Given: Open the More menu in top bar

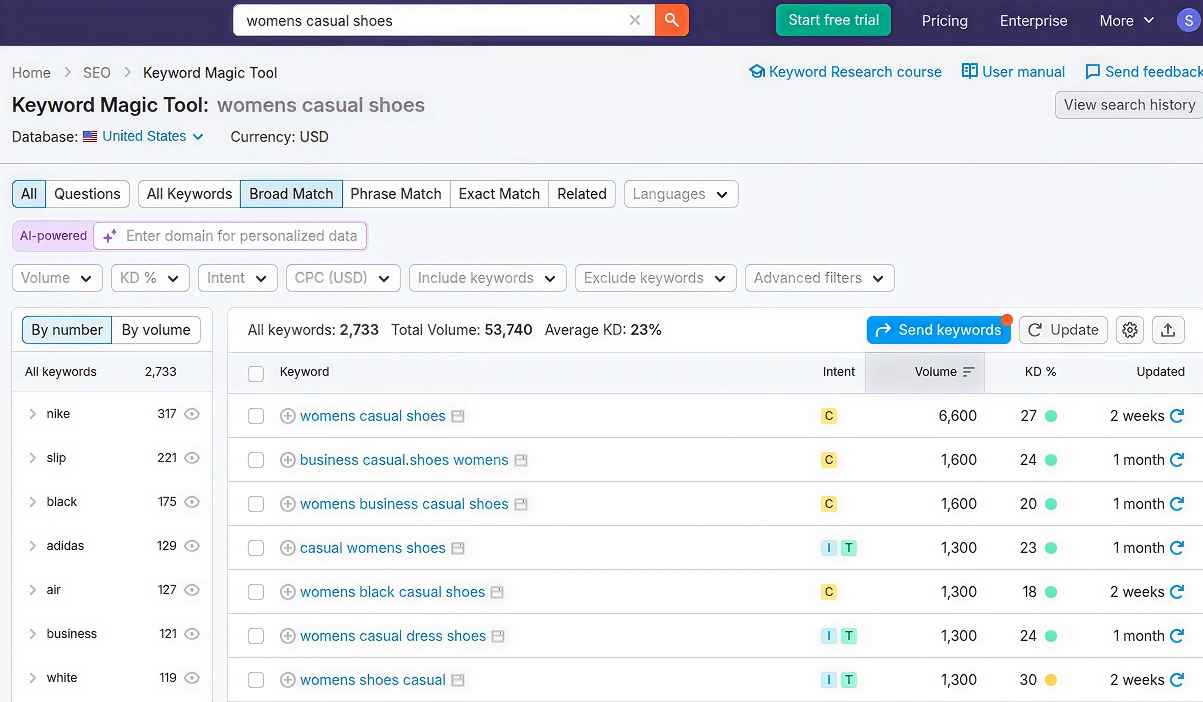Looking at the screenshot, I should (x=1127, y=21).
